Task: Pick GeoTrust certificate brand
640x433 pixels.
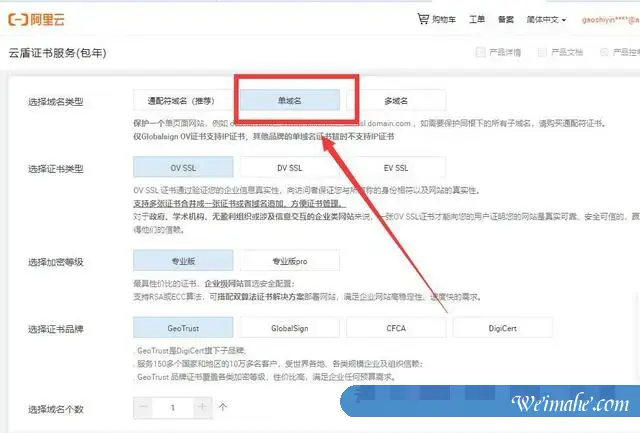Action: (183, 327)
